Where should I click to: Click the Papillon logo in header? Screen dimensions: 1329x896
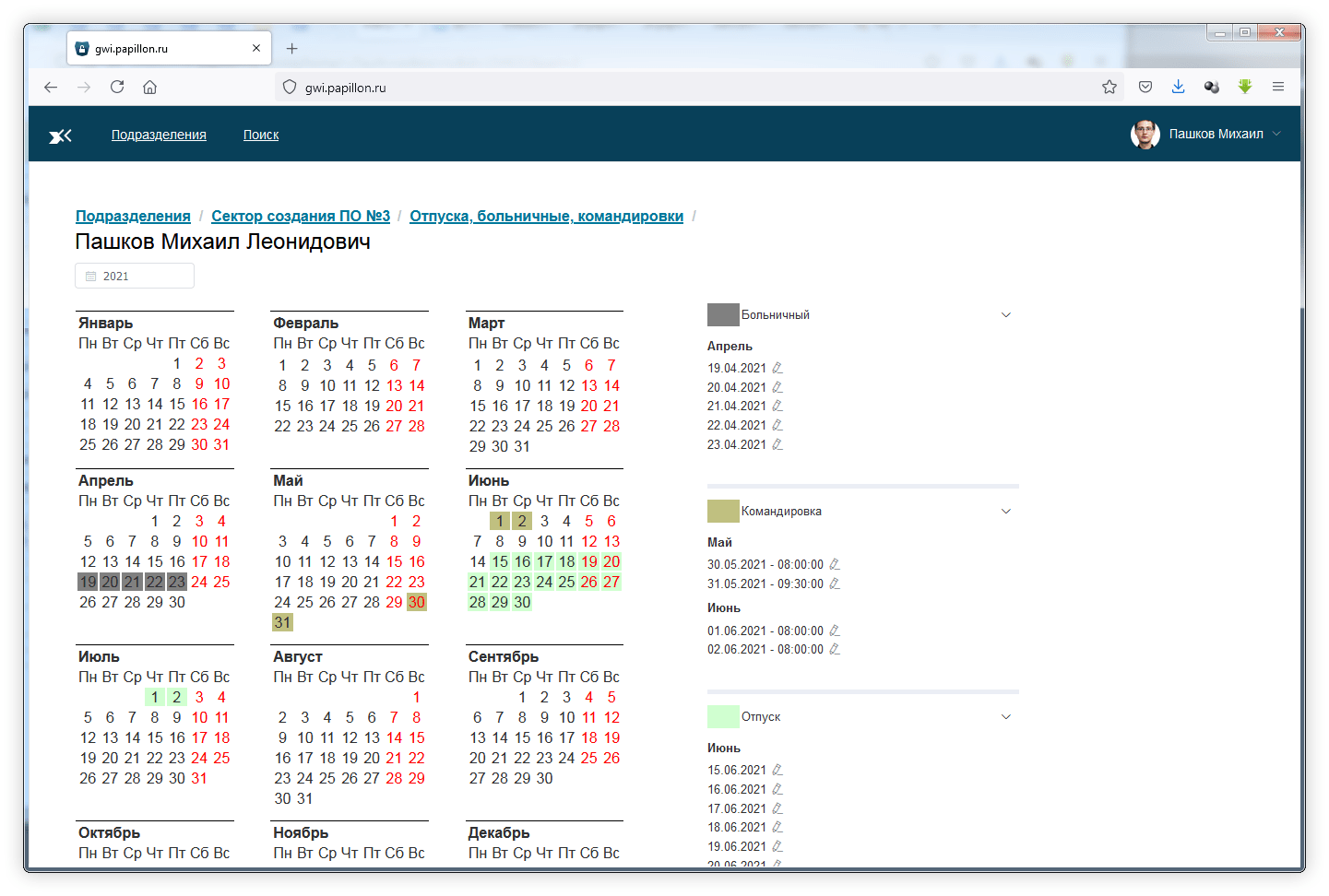[x=61, y=136]
